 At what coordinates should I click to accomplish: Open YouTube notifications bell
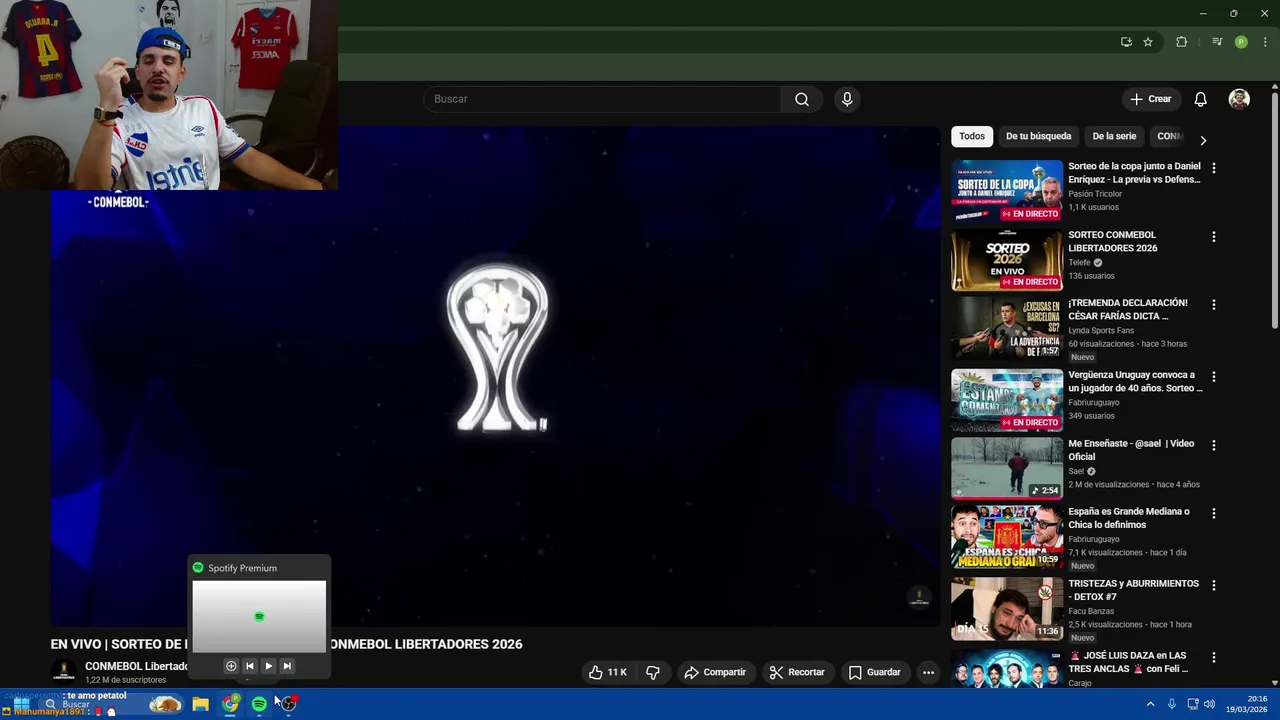pyautogui.click(x=1201, y=99)
